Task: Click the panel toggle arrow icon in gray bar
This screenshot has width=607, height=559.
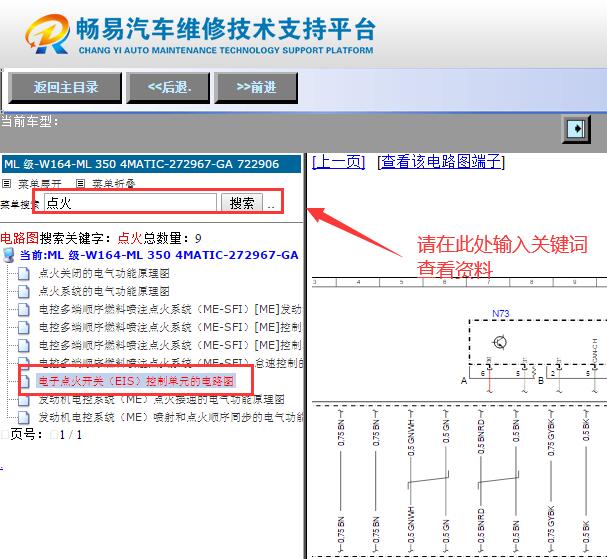Action: [576, 129]
